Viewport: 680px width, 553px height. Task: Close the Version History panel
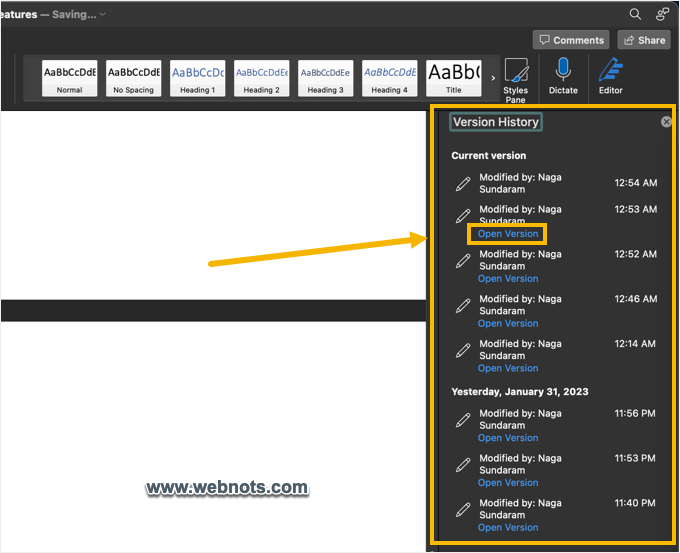(x=667, y=122)
